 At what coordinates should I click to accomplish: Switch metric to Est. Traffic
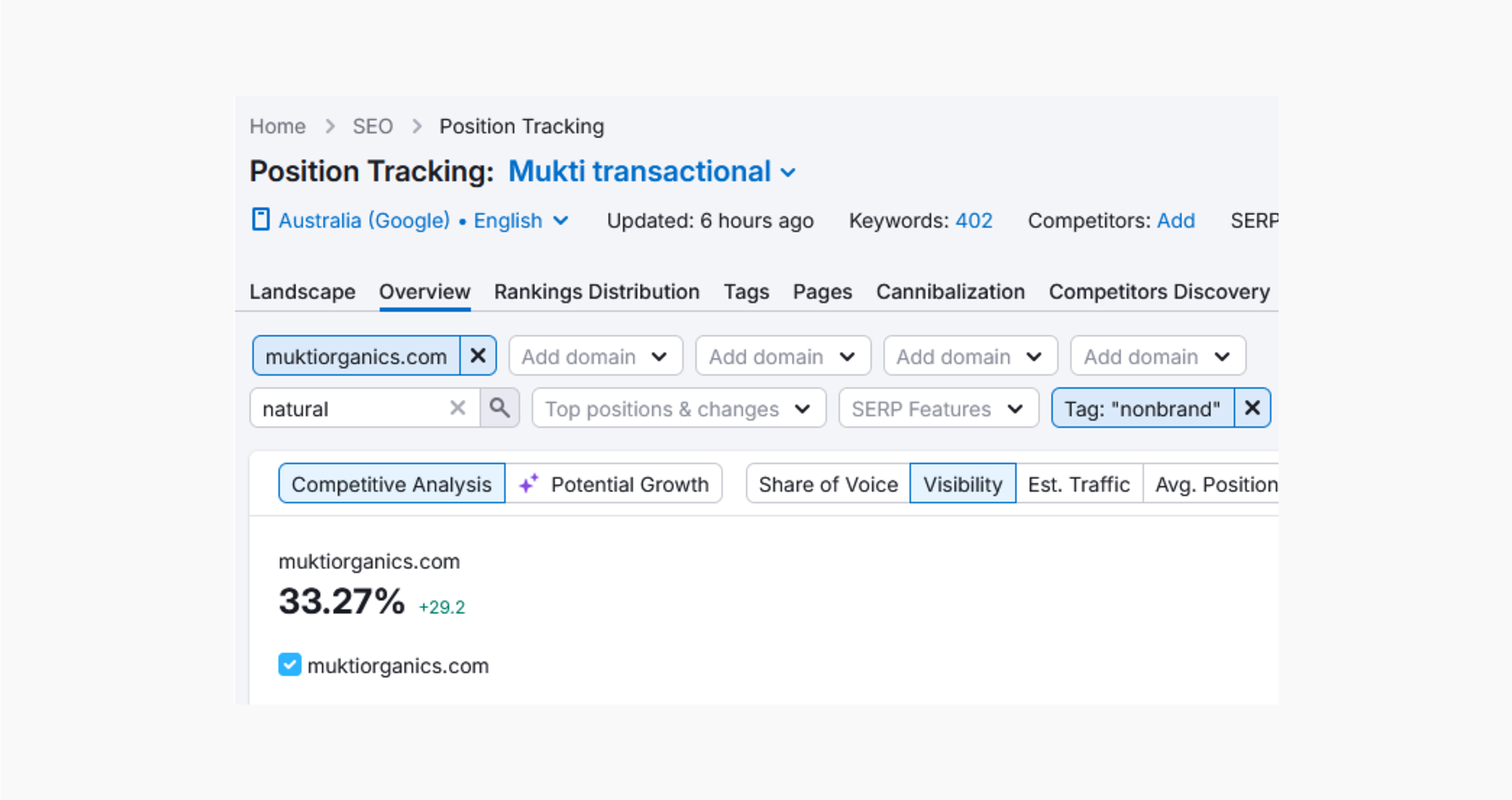coord(1079,484)
